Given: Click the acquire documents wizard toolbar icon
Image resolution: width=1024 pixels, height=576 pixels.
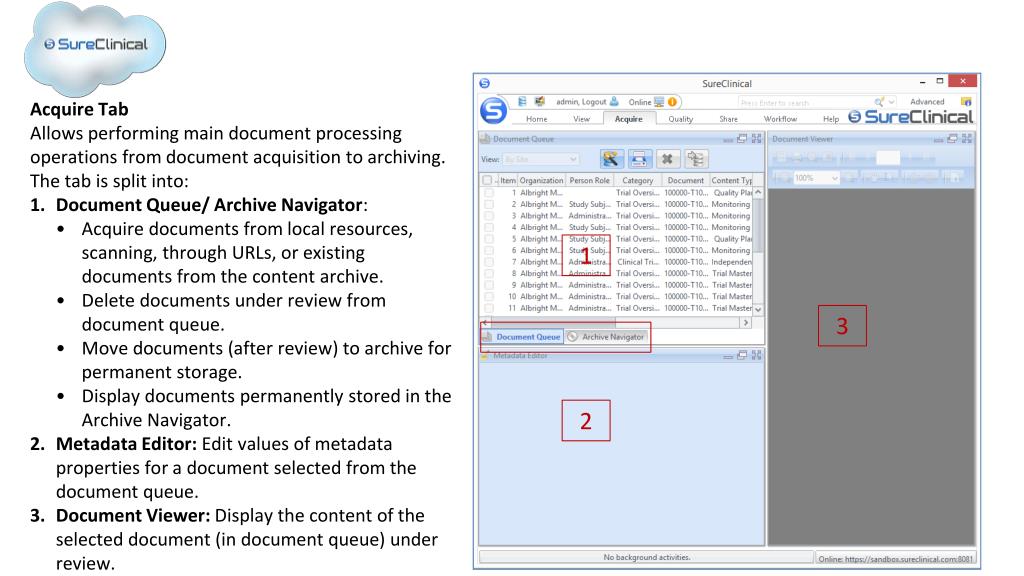Looking at the screenshot, I should click(x=611, y=159).
